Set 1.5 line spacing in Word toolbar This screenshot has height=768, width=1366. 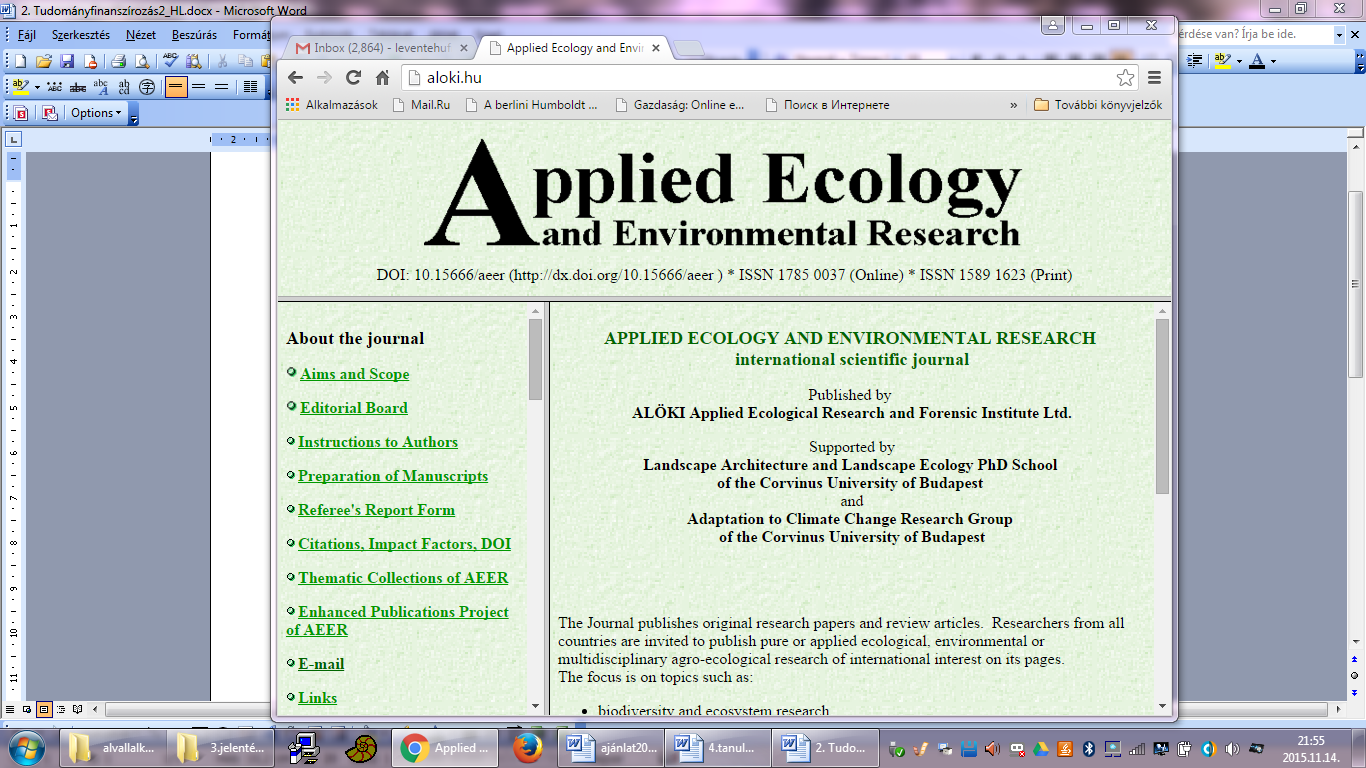coord(199,87)
